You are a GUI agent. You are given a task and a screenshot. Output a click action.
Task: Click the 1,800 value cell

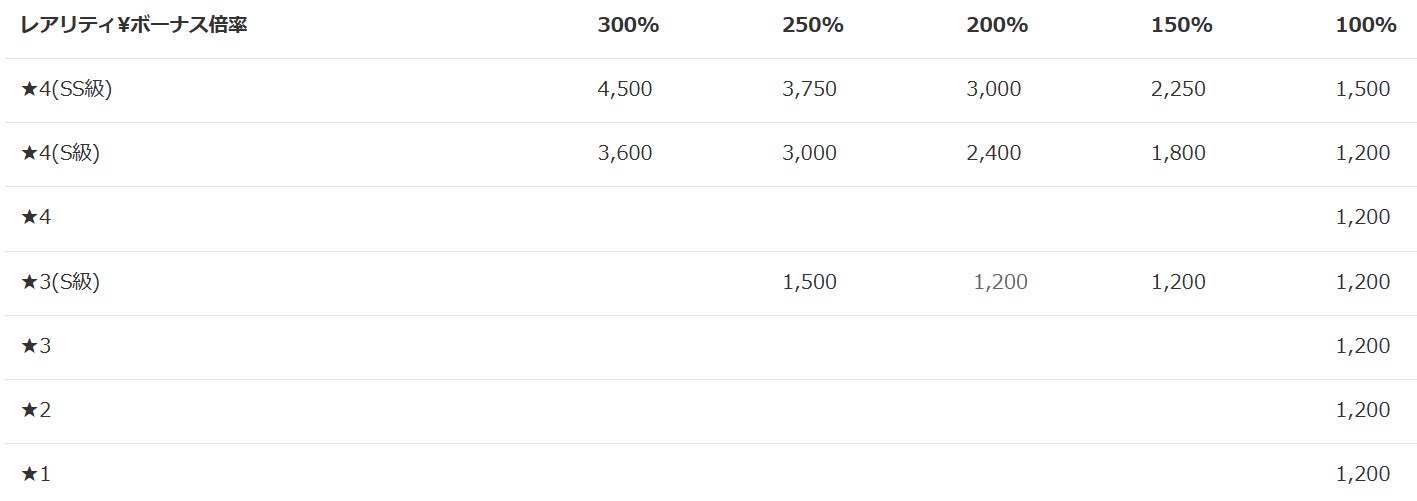point(1179,153)
